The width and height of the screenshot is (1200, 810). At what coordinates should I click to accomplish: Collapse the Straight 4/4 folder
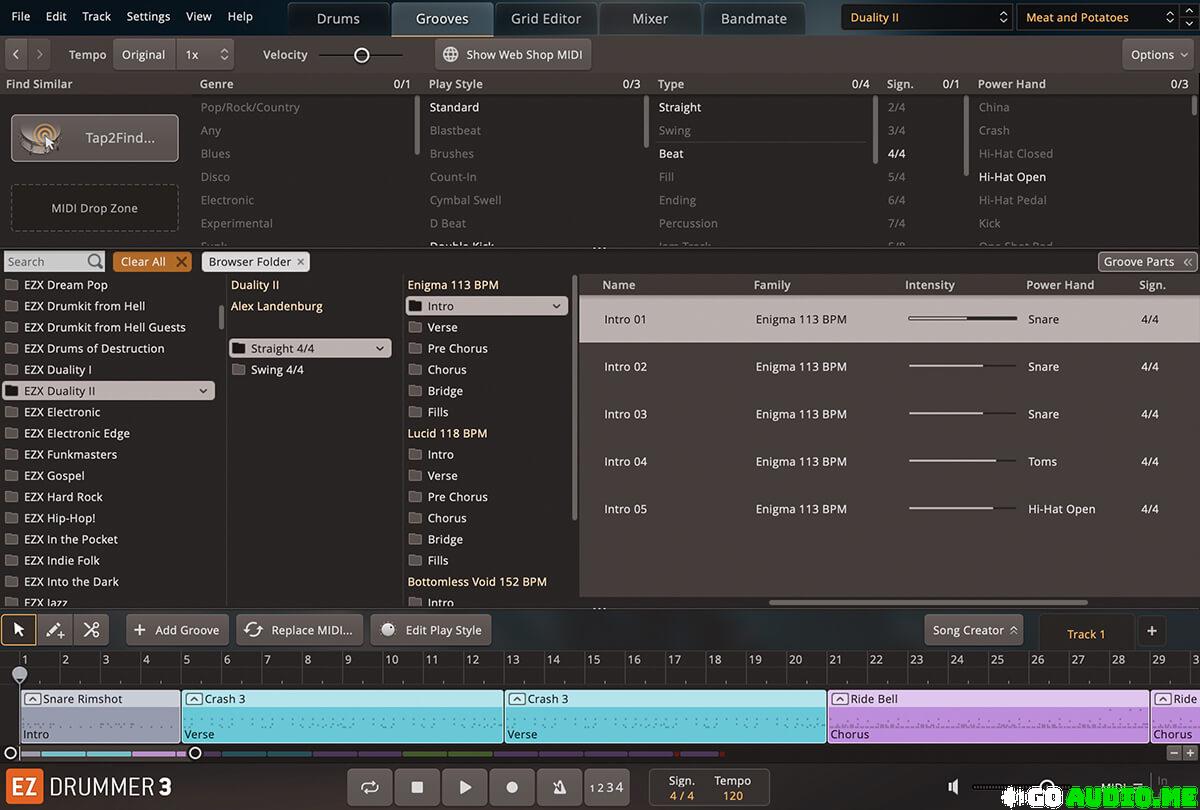[380, 348]
